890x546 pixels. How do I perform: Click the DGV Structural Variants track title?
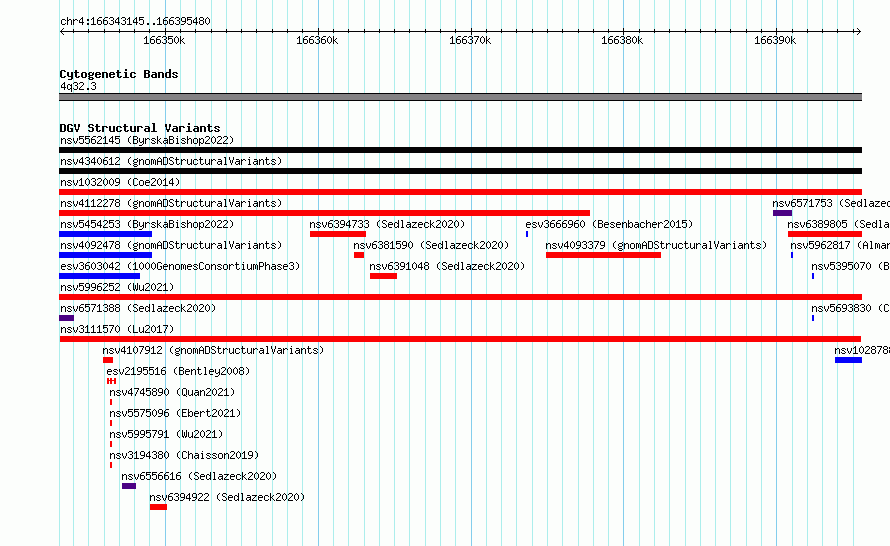140,128
